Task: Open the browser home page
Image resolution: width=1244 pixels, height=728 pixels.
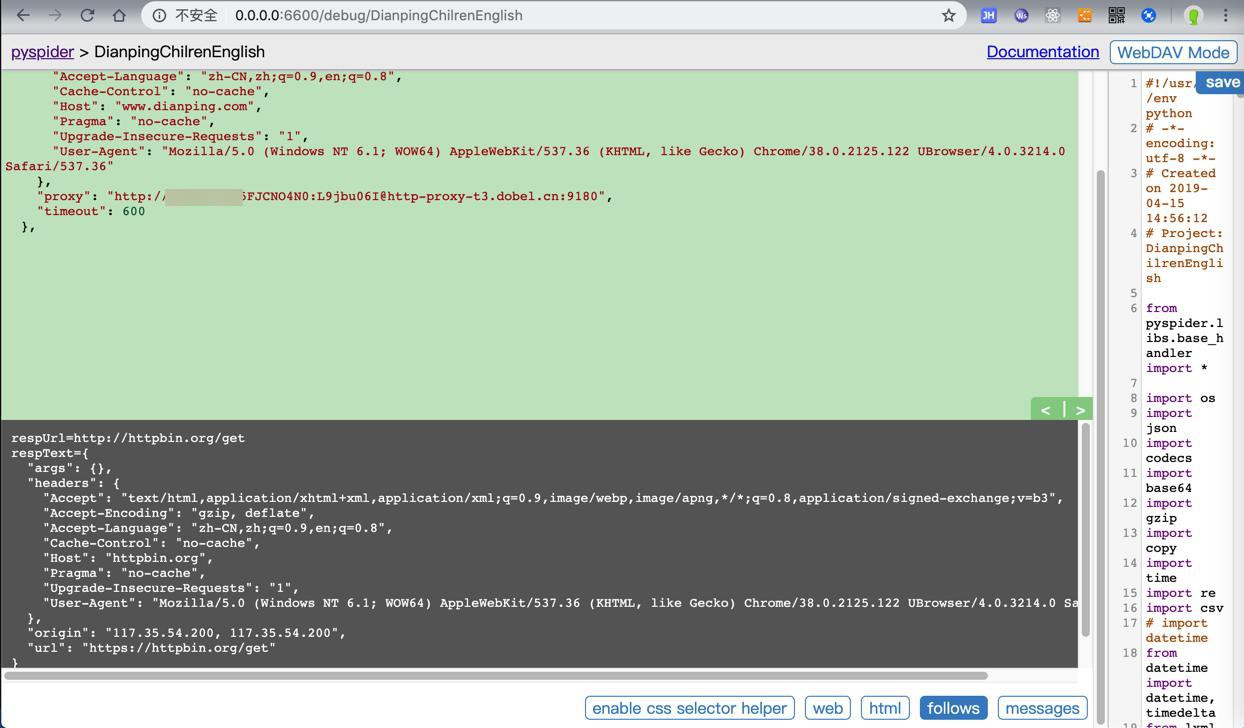Action: click(119, 15)
